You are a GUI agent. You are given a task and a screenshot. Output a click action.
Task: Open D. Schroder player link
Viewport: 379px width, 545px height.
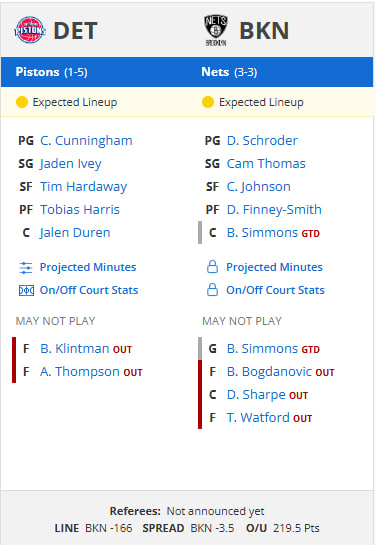click(x=262, y=141)
